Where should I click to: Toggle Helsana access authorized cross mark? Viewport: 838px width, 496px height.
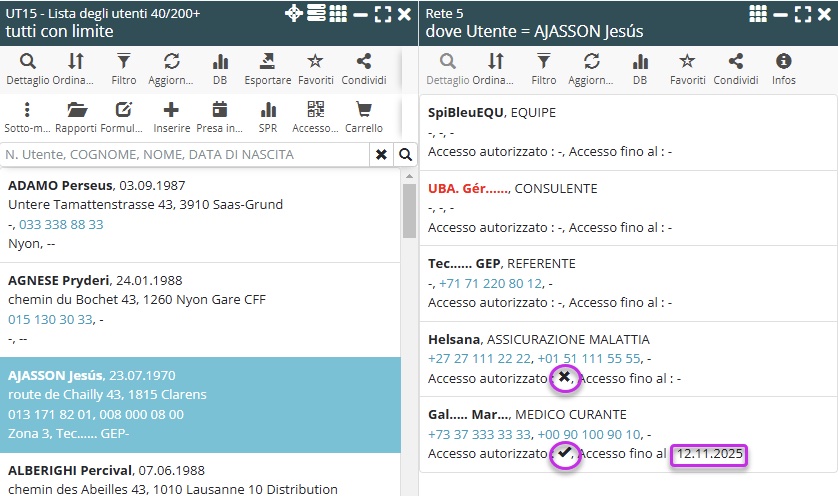point(564,378)
